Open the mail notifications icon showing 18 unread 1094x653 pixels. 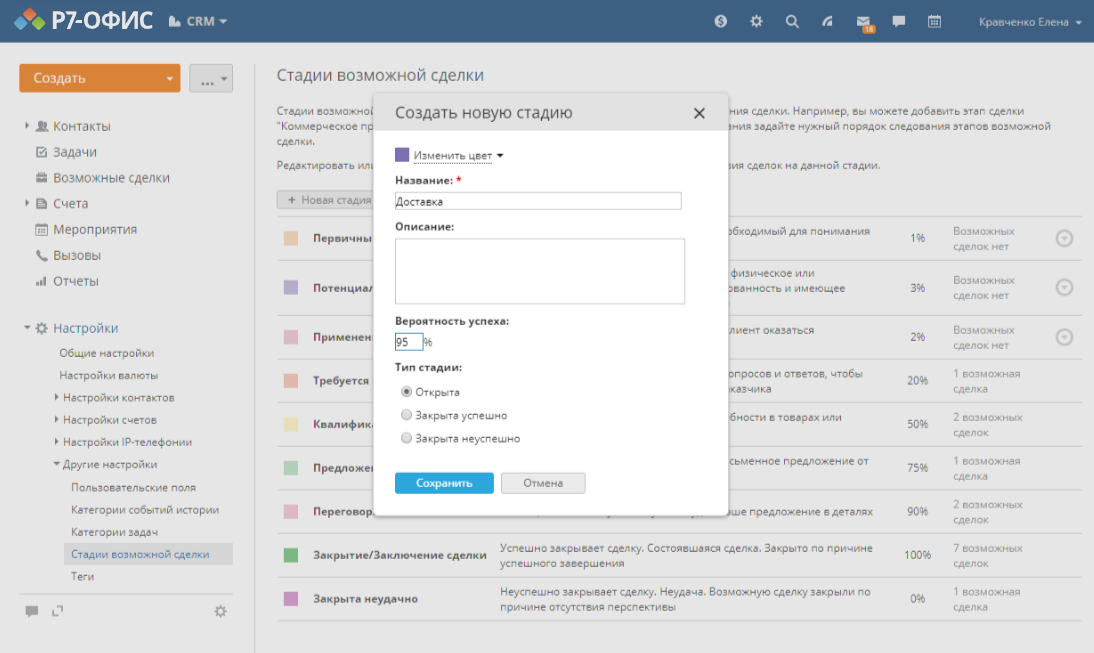[x=863, y=20]
